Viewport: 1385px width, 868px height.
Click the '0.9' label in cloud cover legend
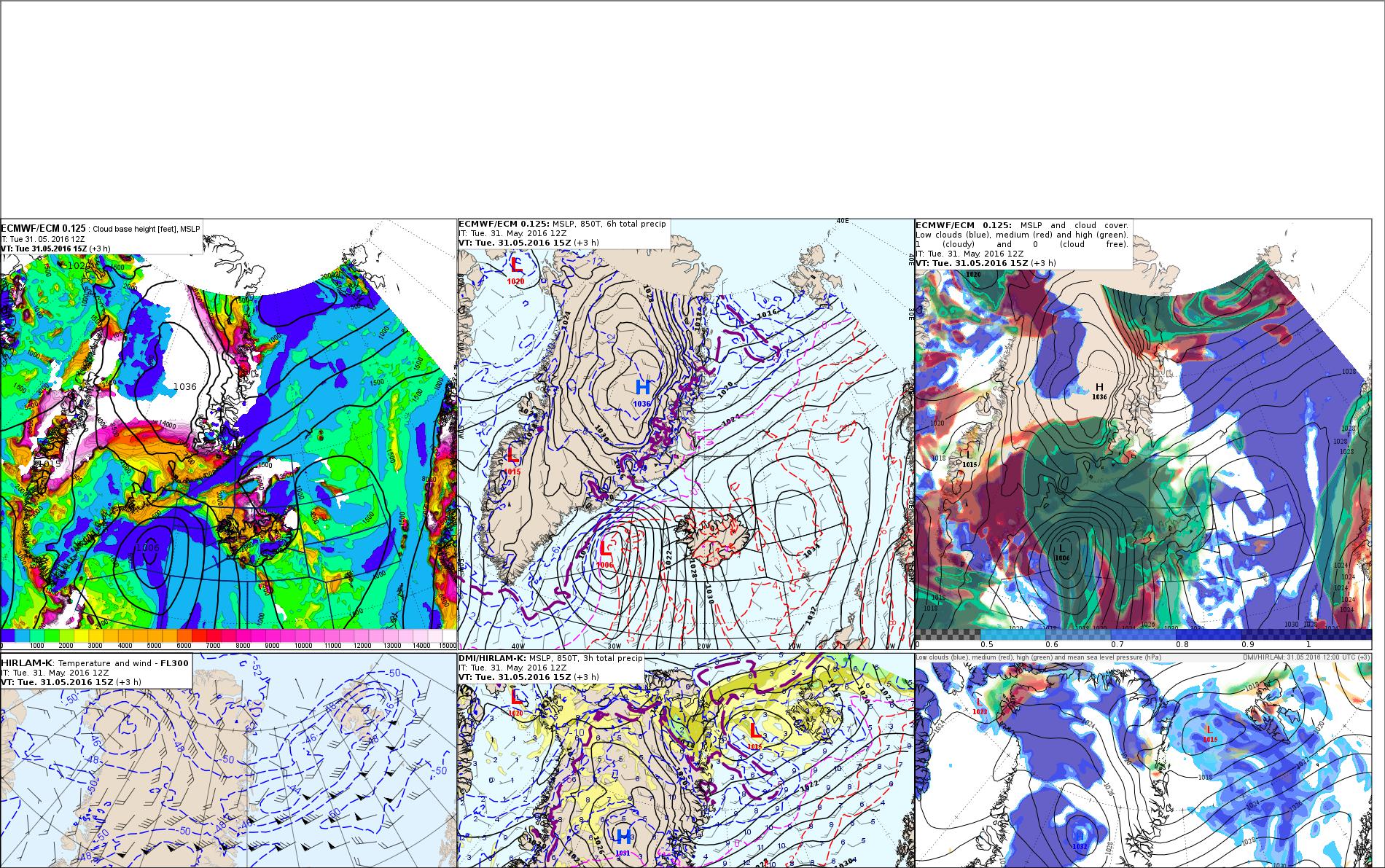click(x=1247, y=644)
